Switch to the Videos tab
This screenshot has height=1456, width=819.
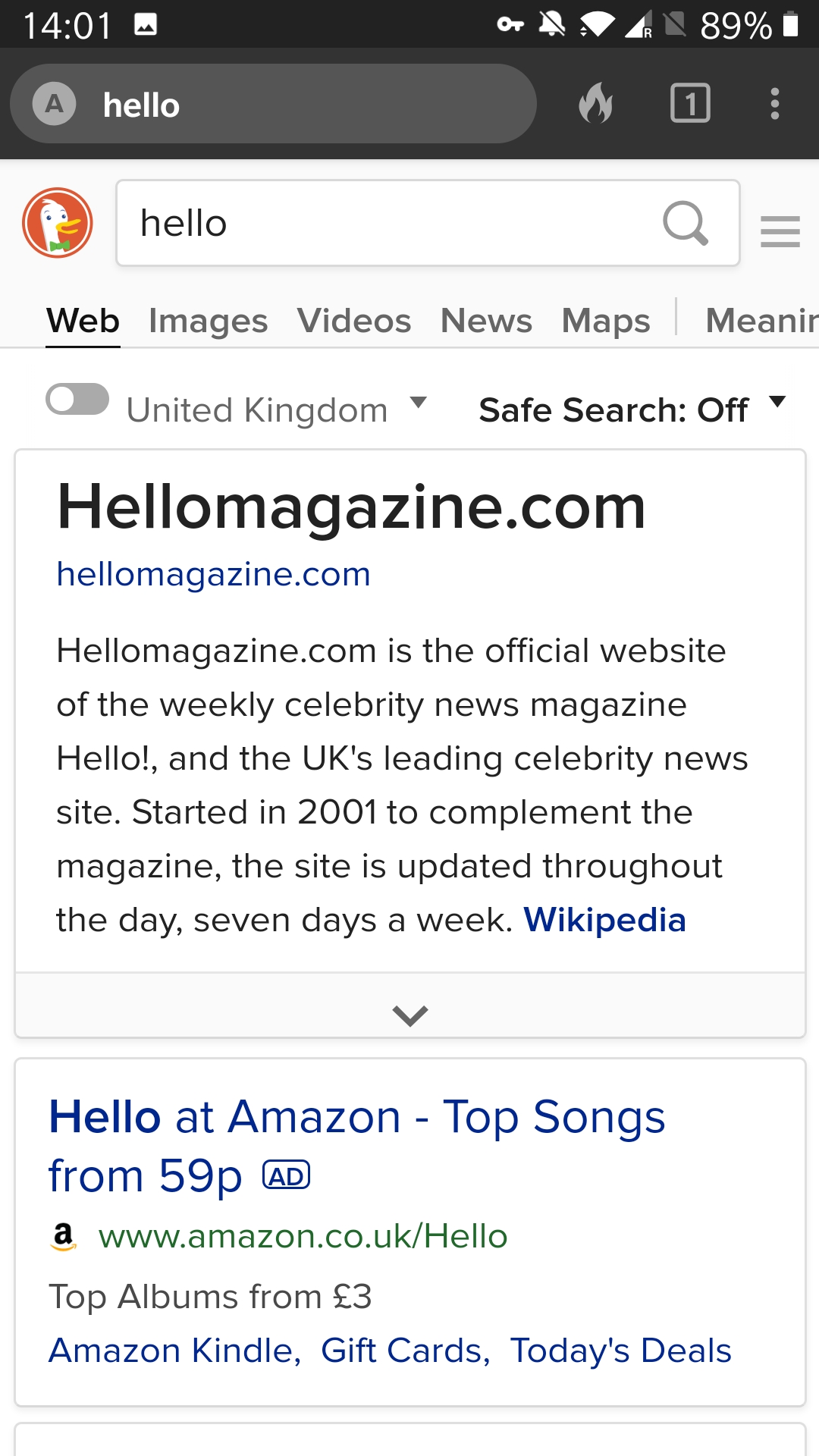[354, 321]
